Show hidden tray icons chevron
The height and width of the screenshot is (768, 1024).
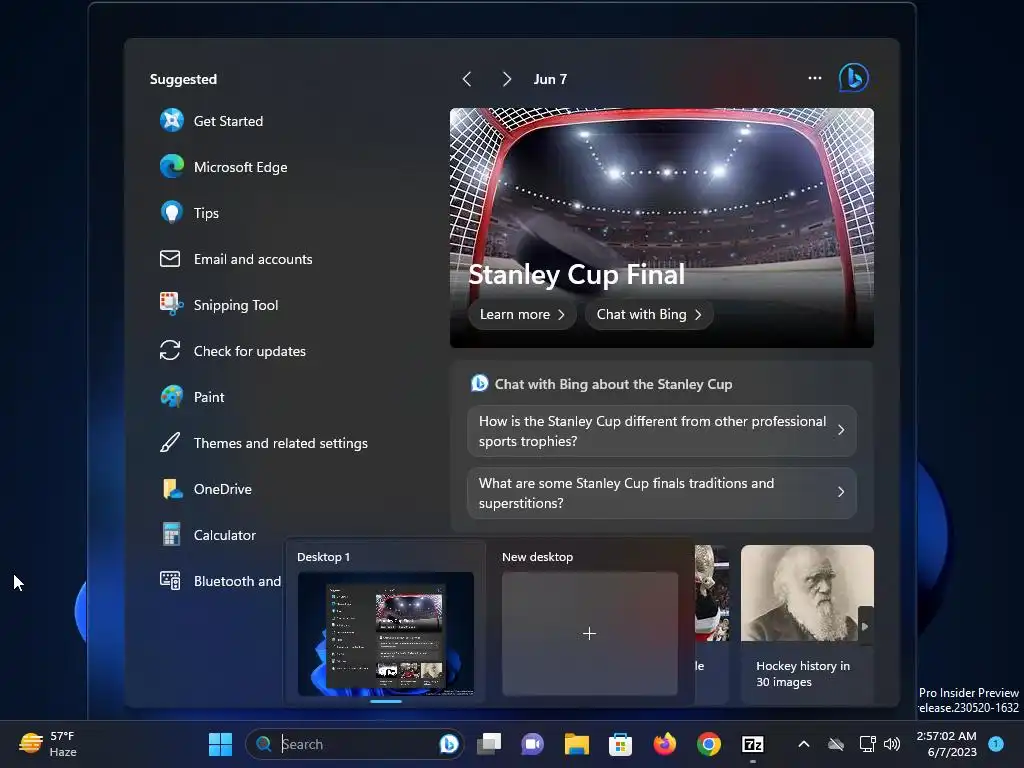[804, 744]
